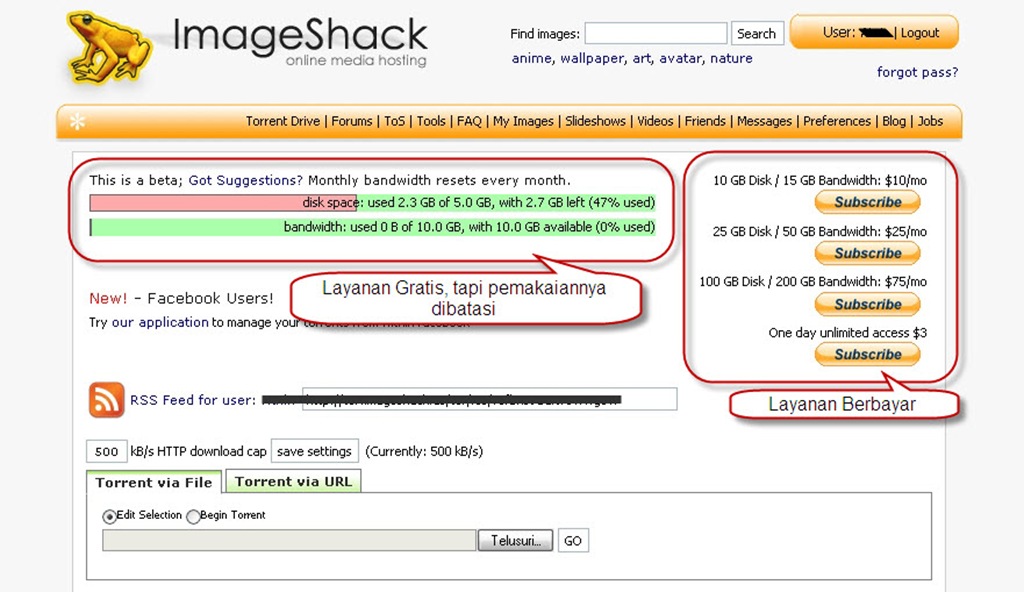
Task: Click the forgot pass? link
Action: 917,72
